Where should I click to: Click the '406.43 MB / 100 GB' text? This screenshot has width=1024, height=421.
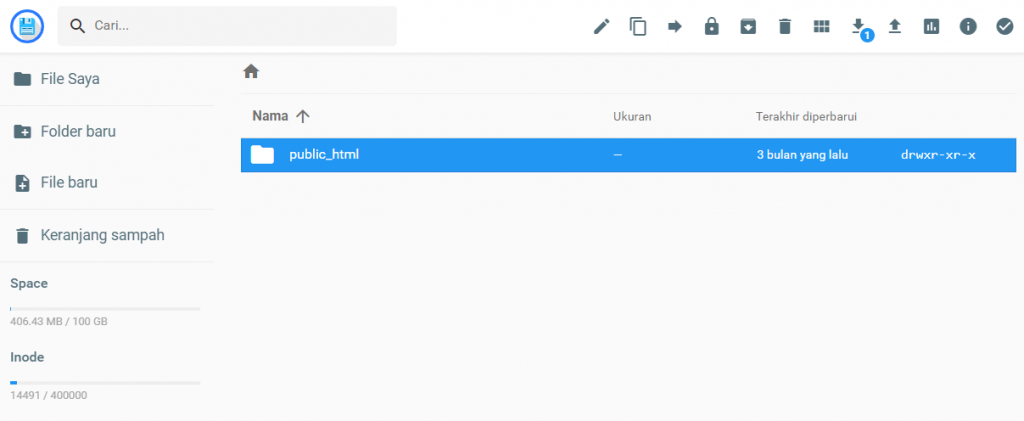[x=59, y=322]
